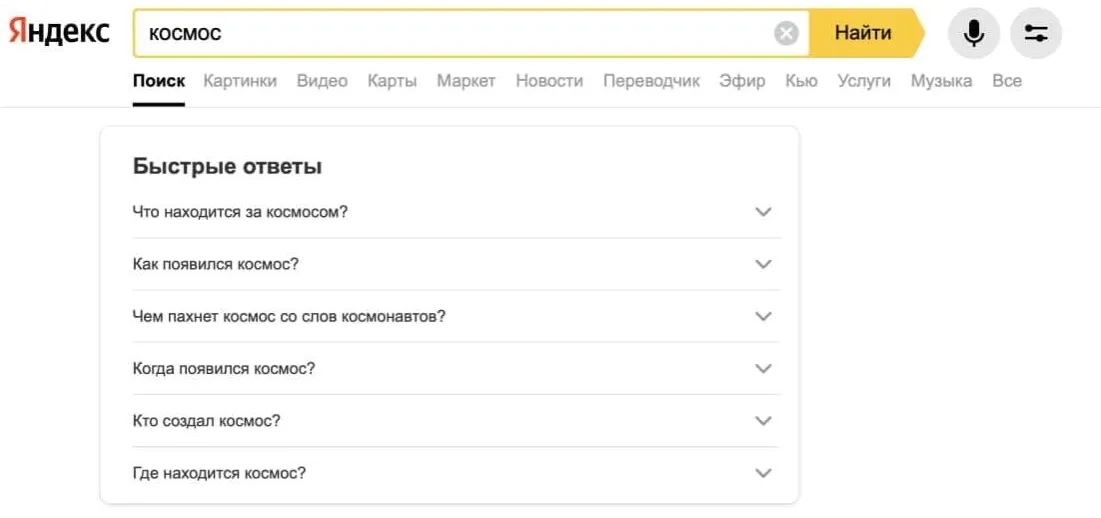
Task: Expand the chevron for Где находится космос
Action: [x=763, y=473]
